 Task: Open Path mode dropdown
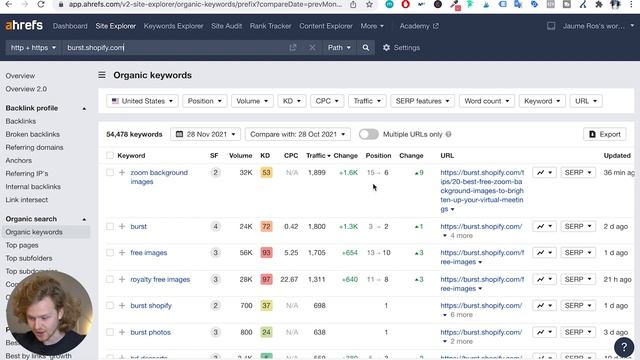tap(339, 48)
